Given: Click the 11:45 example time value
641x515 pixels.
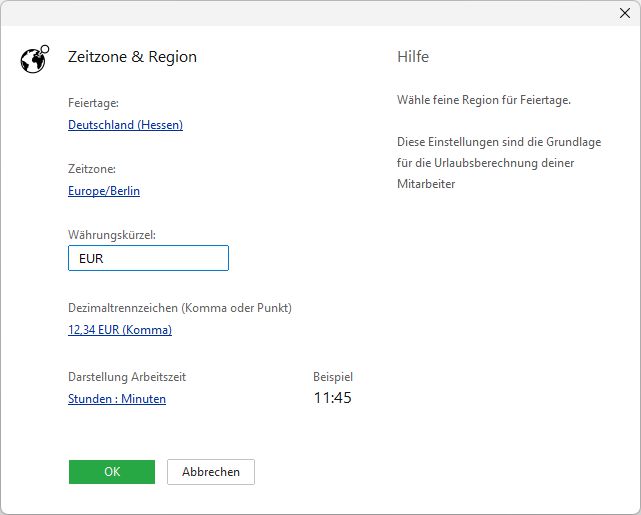Looking at the screenshot, I should click(x=333, y=398).
